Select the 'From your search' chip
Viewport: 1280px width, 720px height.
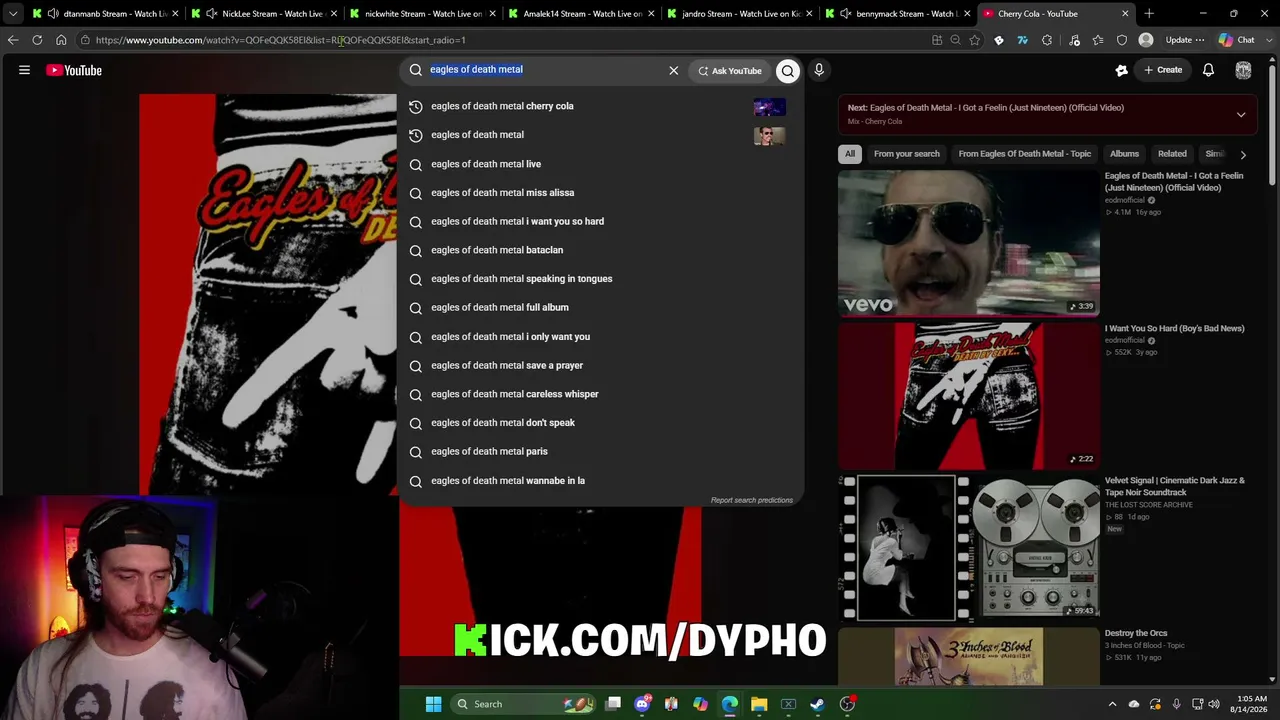pyautogui.click(x=907, y=154)
